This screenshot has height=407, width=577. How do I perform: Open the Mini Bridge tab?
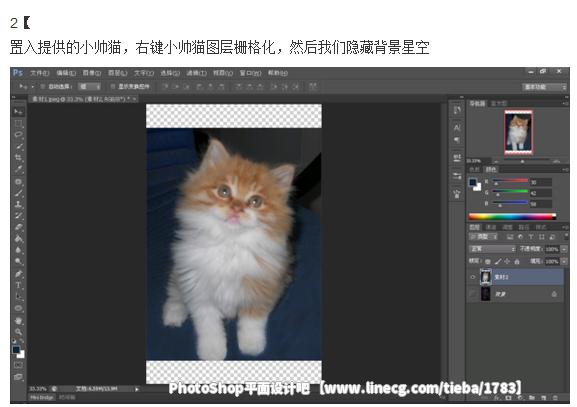[41, 397]
